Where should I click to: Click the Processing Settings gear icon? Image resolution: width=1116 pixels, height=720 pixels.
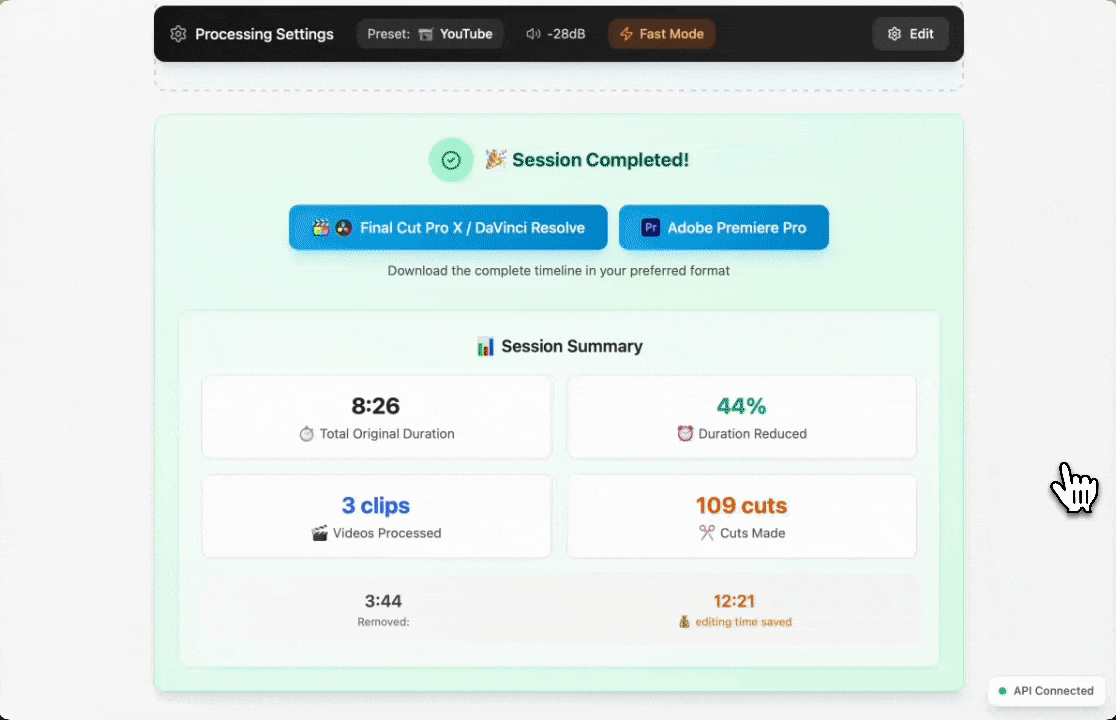pos(178,34)
